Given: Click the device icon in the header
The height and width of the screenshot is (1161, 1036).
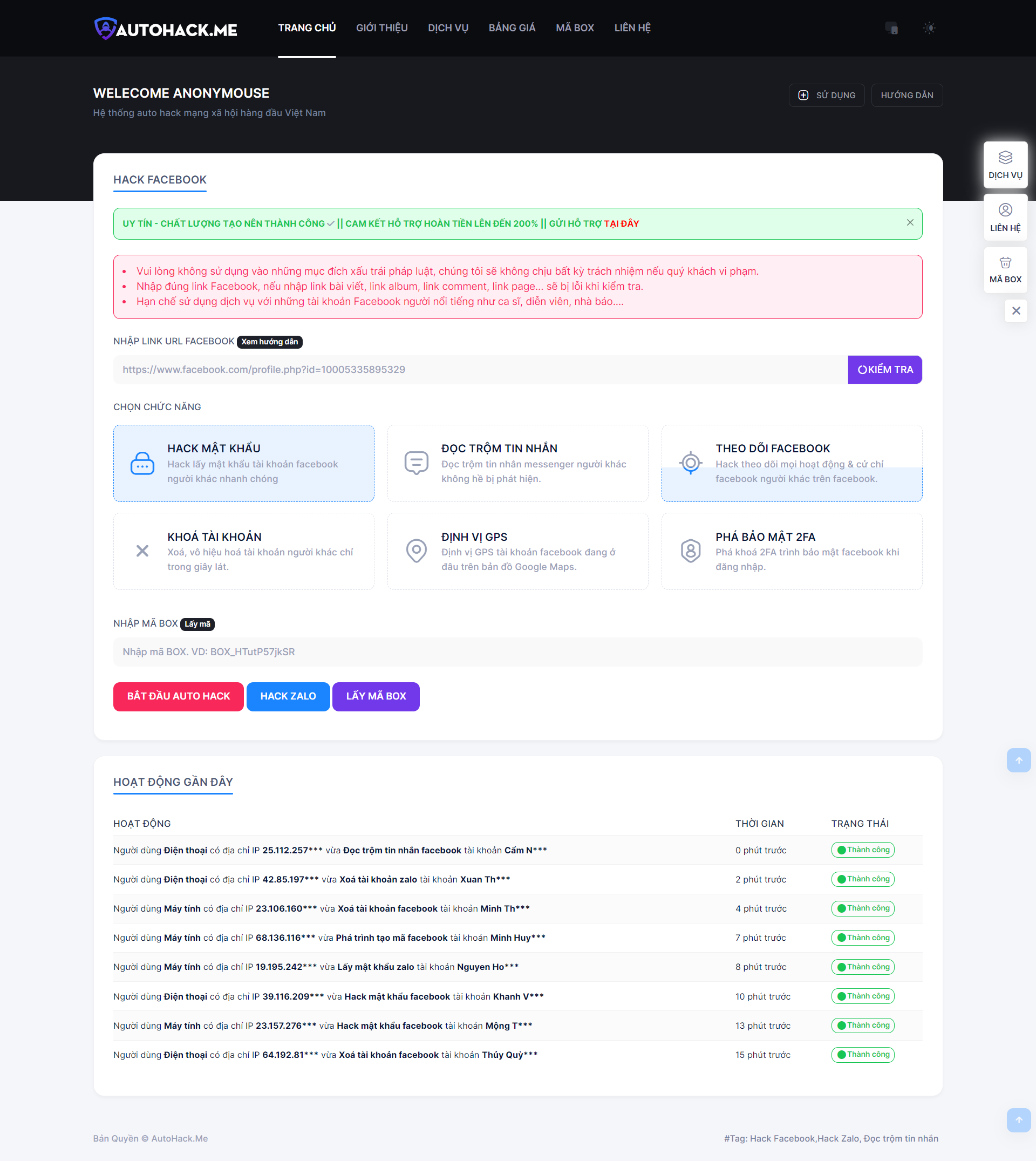Looking at the screenshot, I should click(x=891, y=28).
